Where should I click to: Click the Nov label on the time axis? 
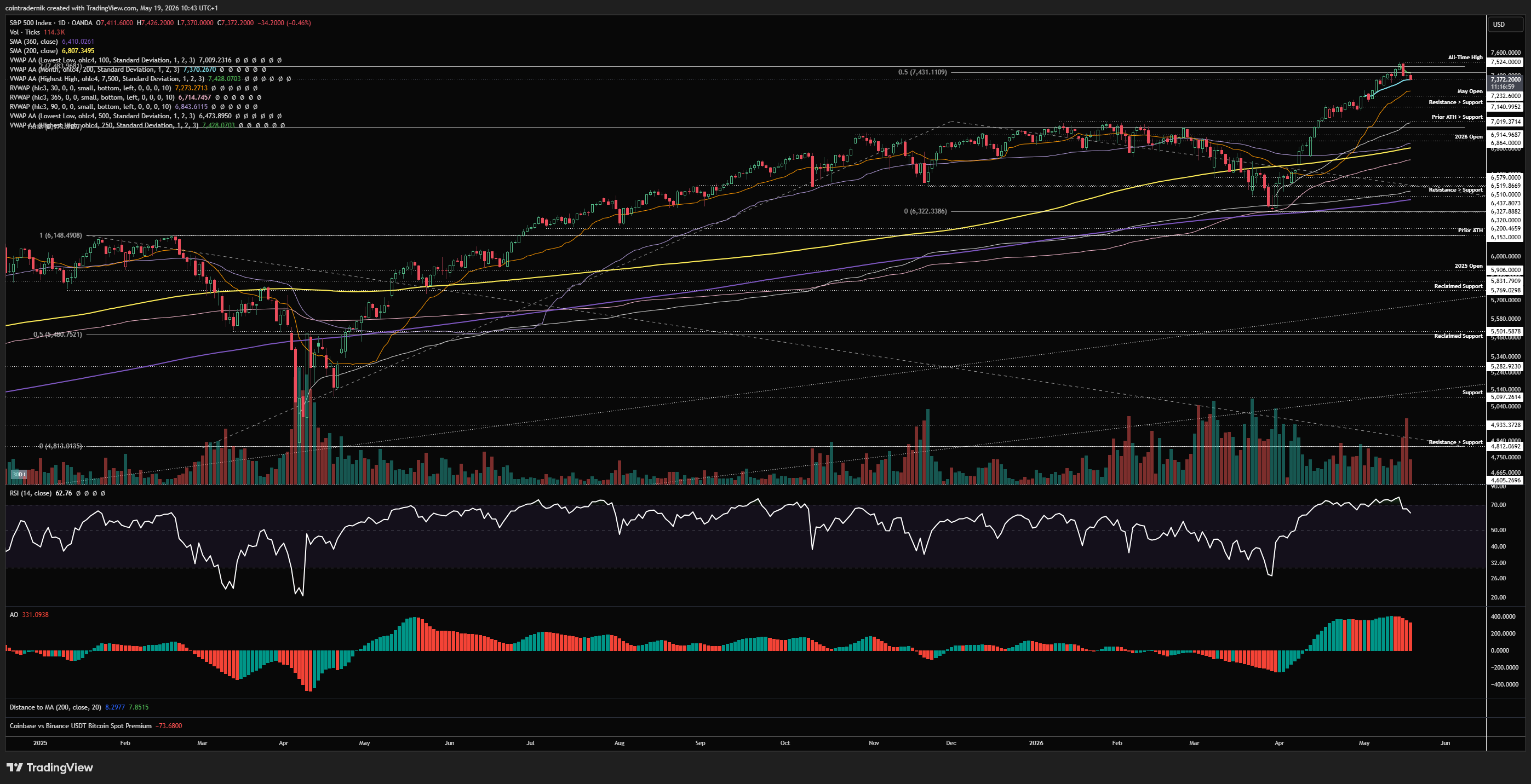[x=874, y=743]
